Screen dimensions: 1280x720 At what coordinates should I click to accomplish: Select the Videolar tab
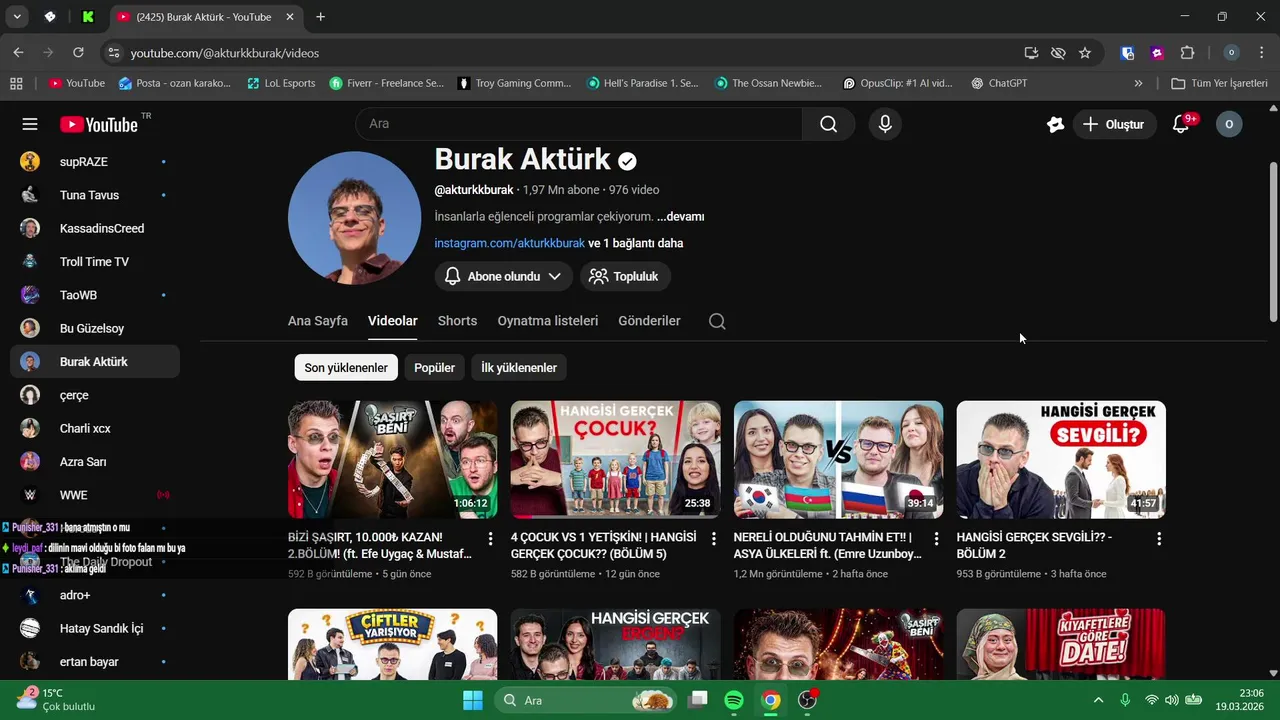pyautogui.click(x=393, y=321)
